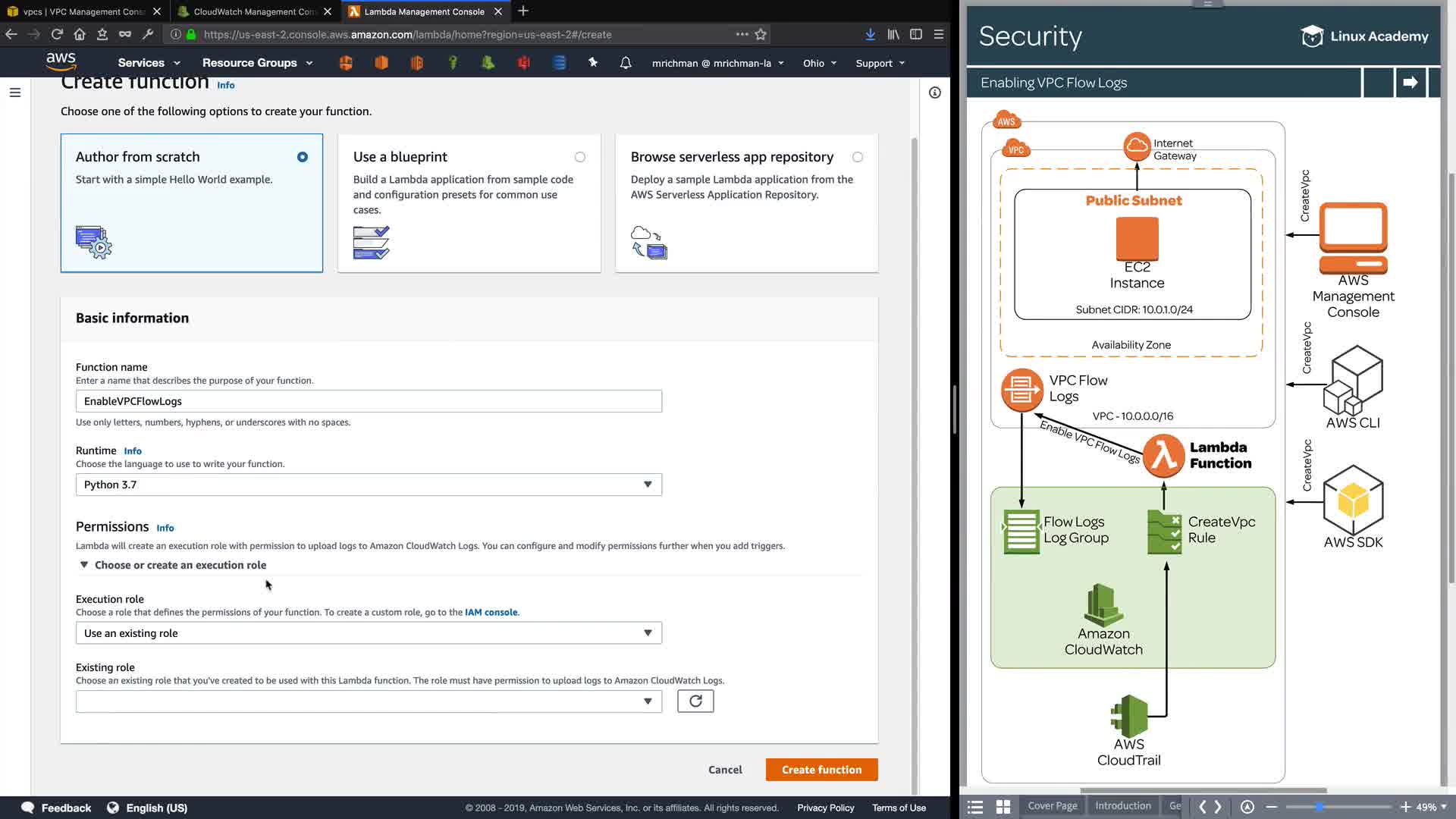
Task: Open the Services menu
Action: pos(149,63)
